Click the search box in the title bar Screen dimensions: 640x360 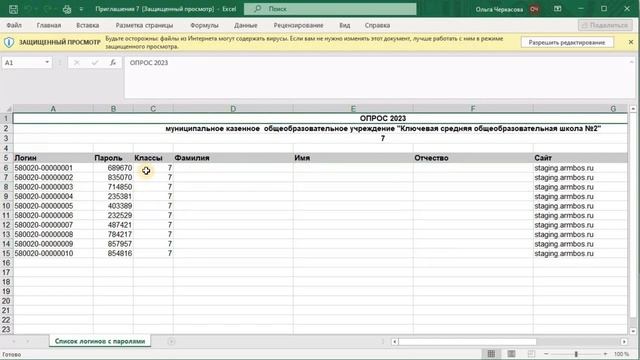coord(330,9)
